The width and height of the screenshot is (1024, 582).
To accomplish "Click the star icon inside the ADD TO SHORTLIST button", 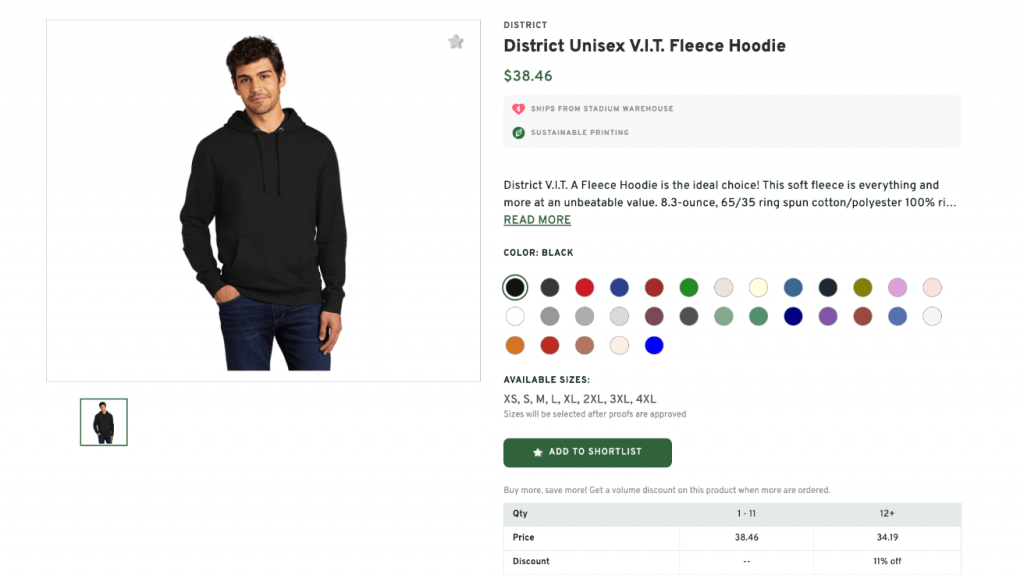I will click(537, 452).
